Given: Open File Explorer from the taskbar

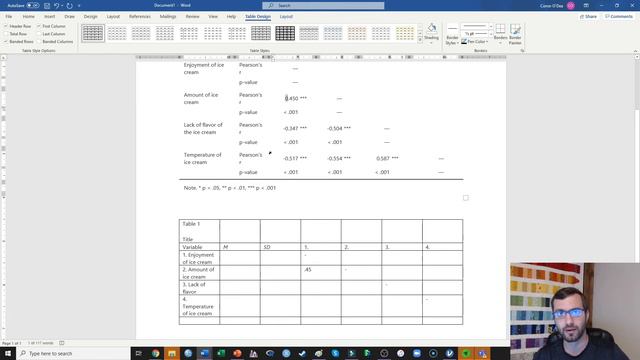Looking at the screenshot, I should coord(172,353).
